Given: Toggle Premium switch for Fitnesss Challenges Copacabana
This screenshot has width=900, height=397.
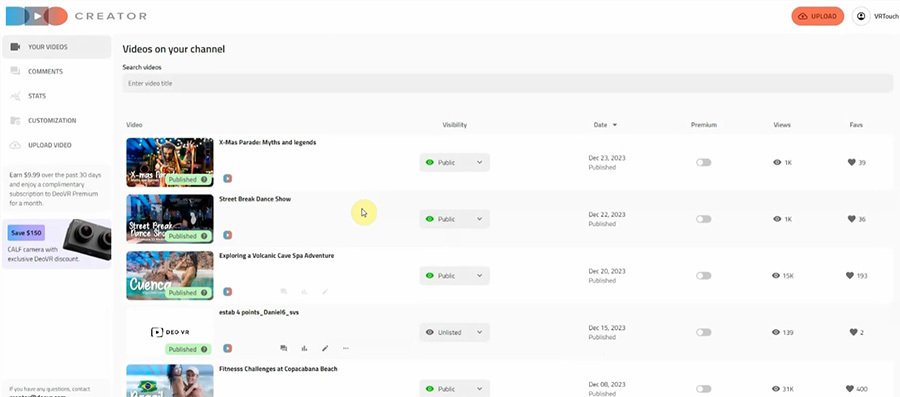Looking at the screenshot, I should point(704,388).
